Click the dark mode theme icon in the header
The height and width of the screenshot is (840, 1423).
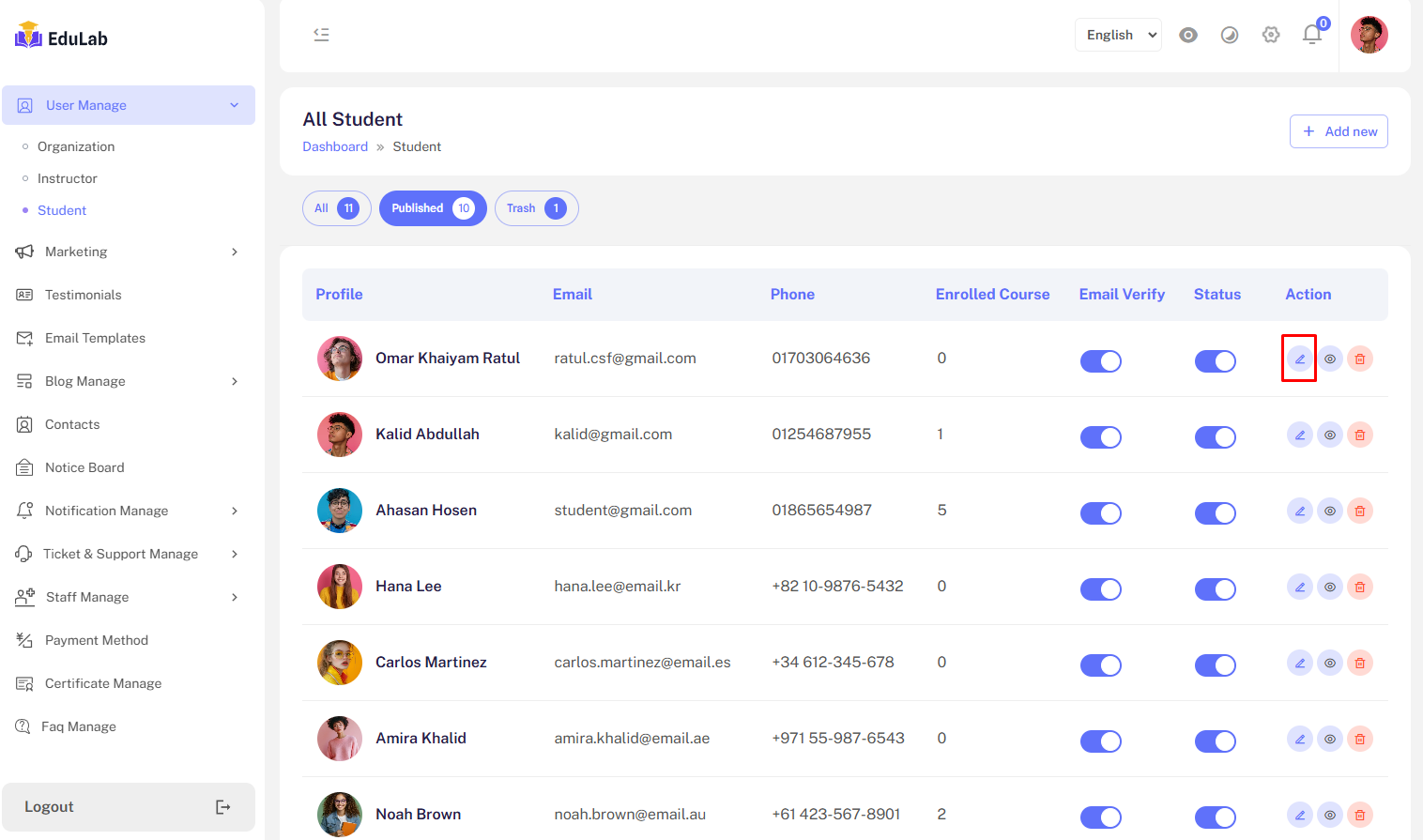(1229, 35)
